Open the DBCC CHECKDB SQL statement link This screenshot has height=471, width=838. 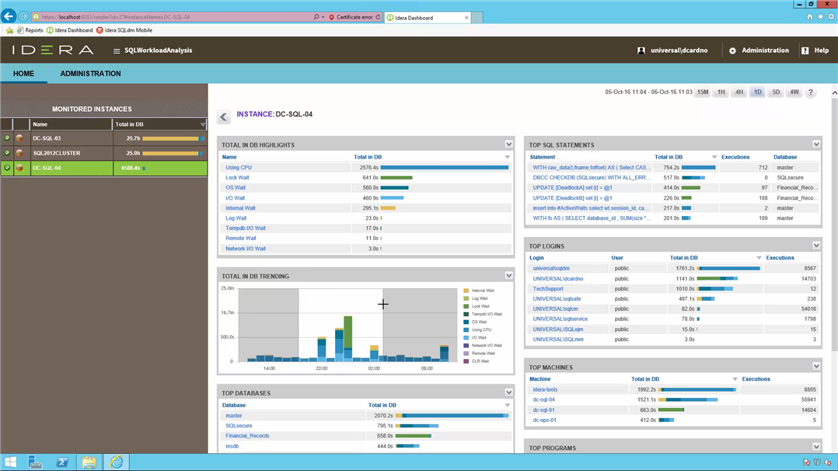coord(590,177)
